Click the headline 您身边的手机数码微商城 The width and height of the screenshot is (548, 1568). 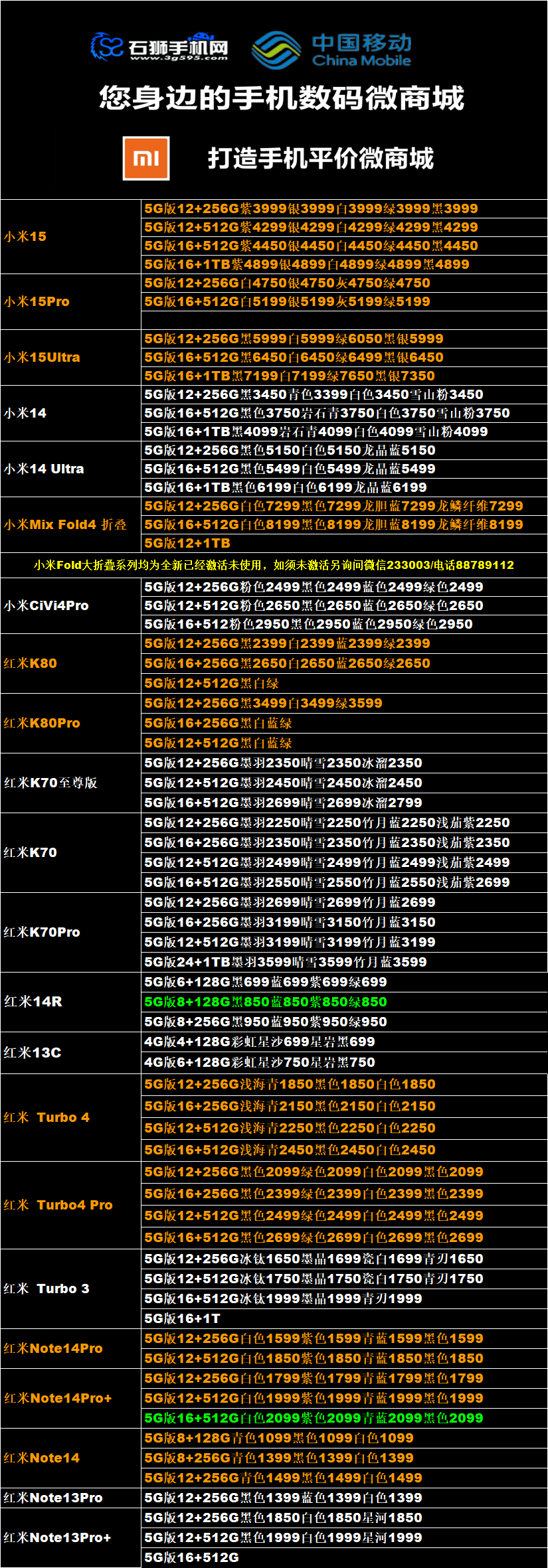tap(282, 98)
